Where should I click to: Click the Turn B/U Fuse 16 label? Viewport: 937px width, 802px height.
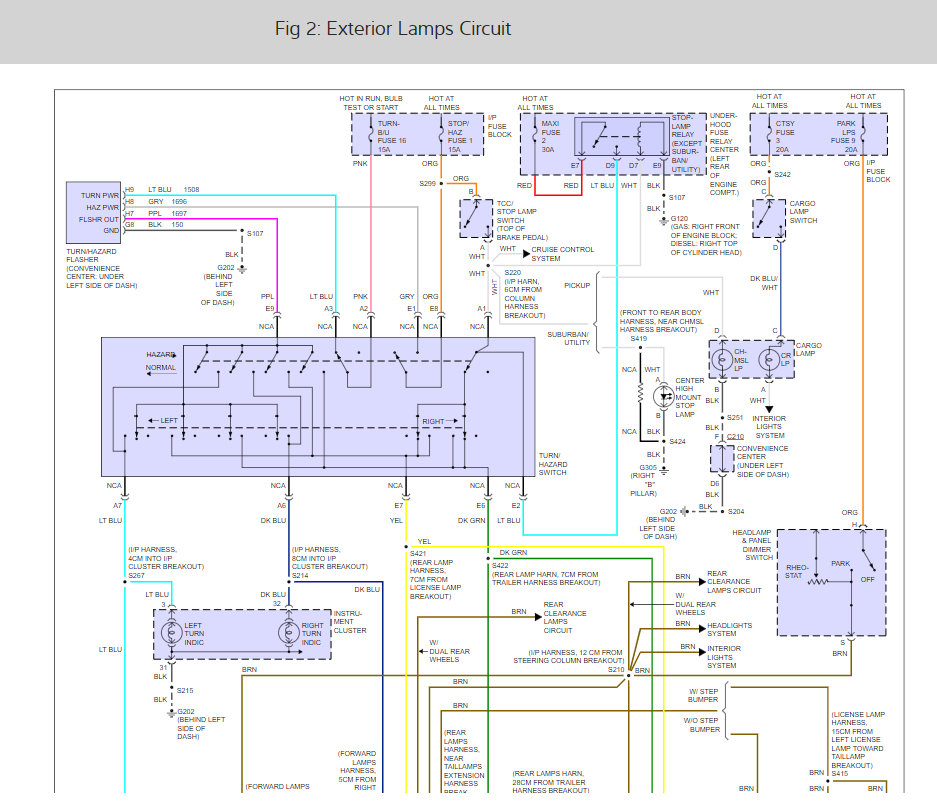tap(391, 136)
